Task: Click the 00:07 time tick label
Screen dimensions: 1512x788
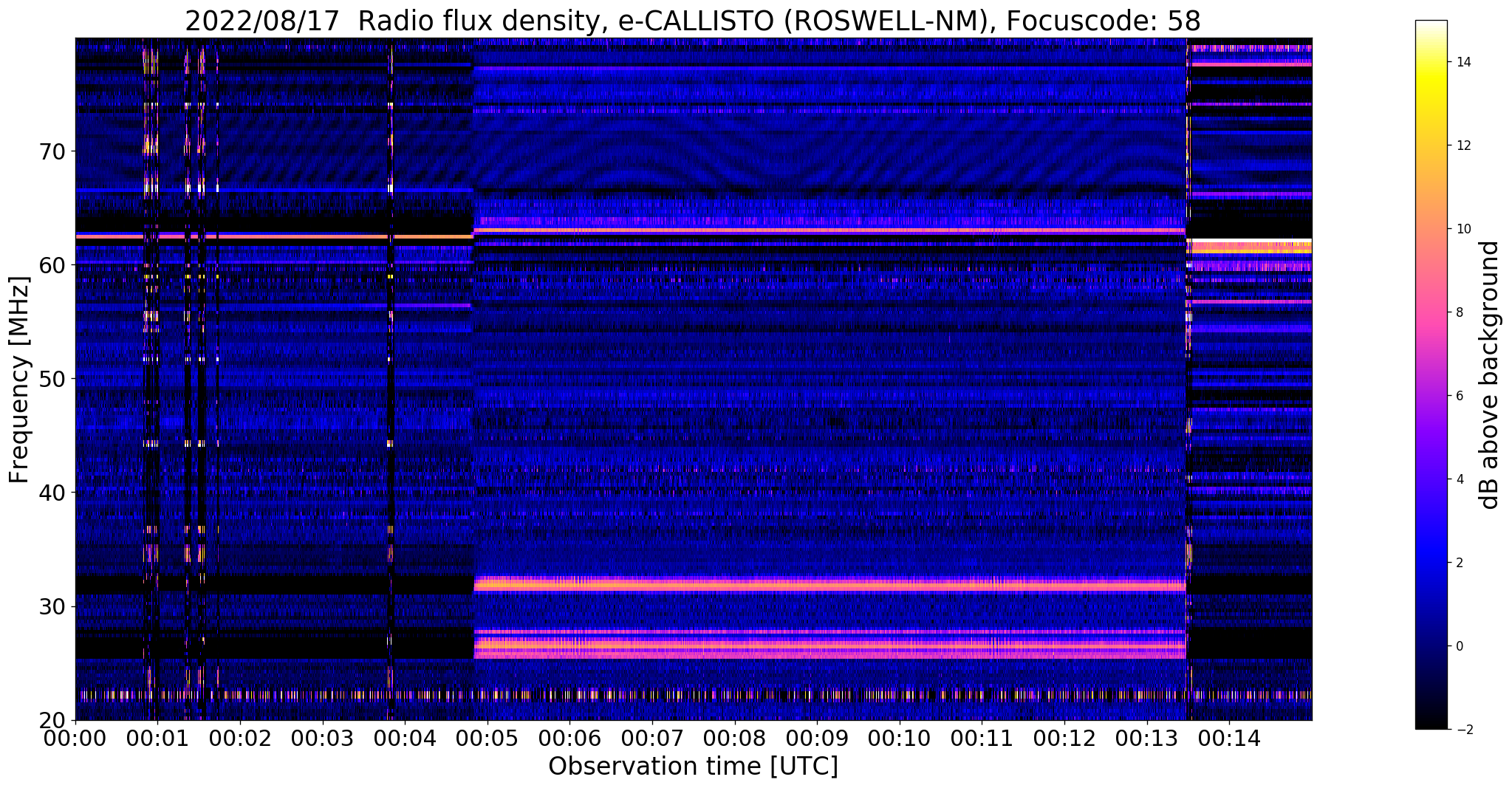Action: 652,739
